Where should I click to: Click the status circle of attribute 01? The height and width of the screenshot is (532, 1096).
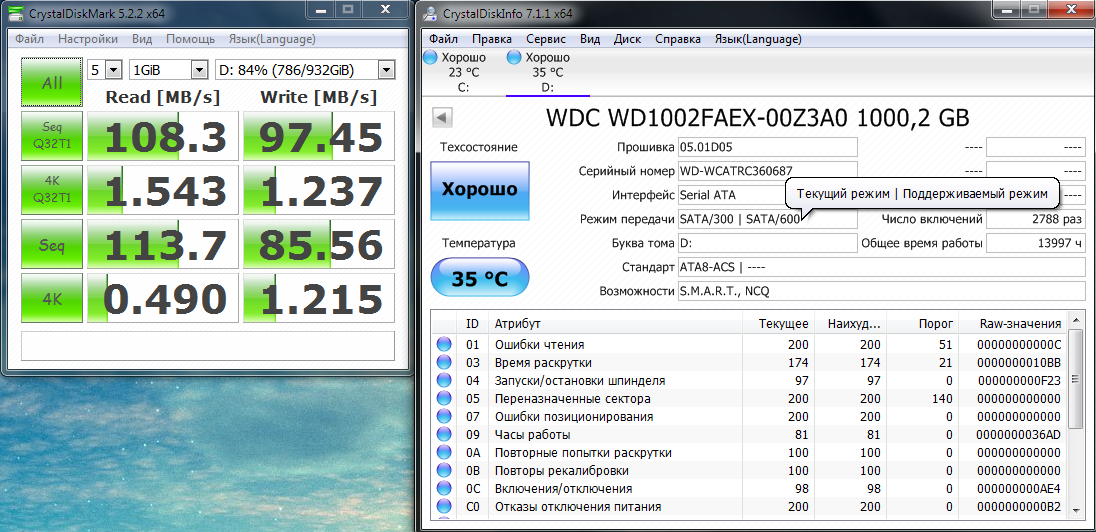click(444, 345)
